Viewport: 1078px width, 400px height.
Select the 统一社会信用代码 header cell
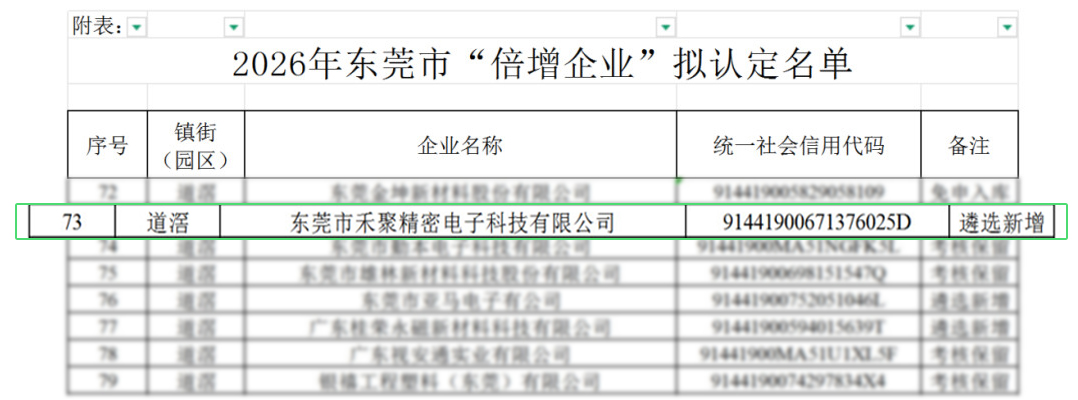coord(799,144)
